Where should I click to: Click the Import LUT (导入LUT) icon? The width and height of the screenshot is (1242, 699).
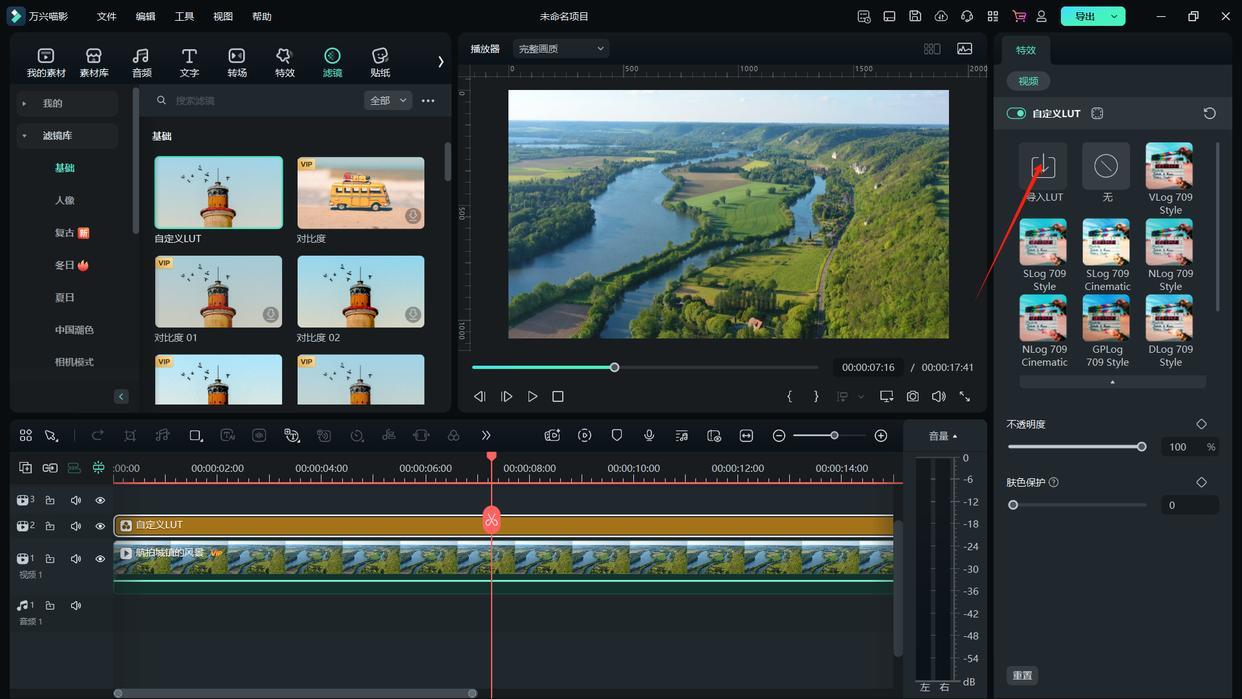point(1043,166)
